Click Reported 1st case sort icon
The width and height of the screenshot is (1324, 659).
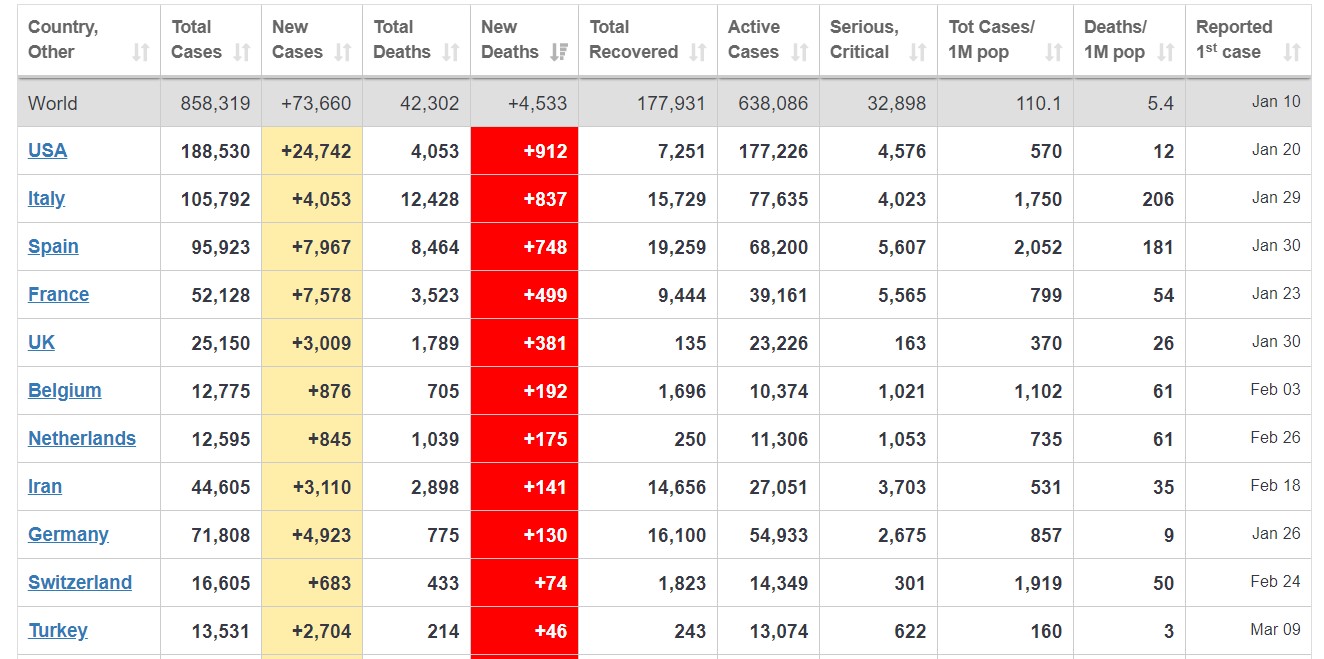[x=1292, y=52]
